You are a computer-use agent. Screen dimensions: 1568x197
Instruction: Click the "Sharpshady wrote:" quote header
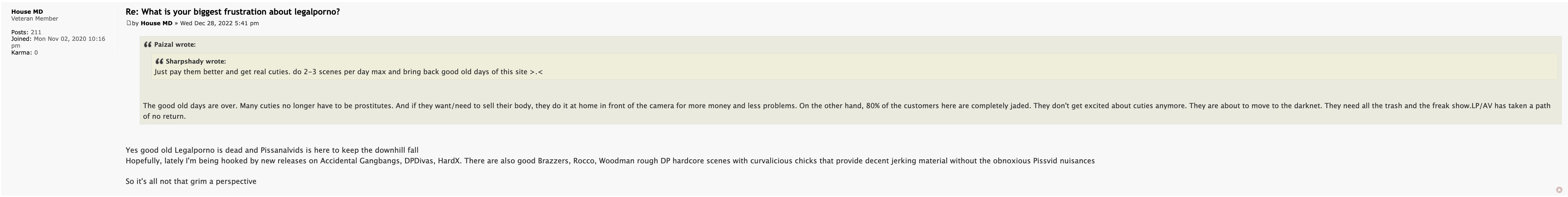pyautogui.click(x=196, y=62)
